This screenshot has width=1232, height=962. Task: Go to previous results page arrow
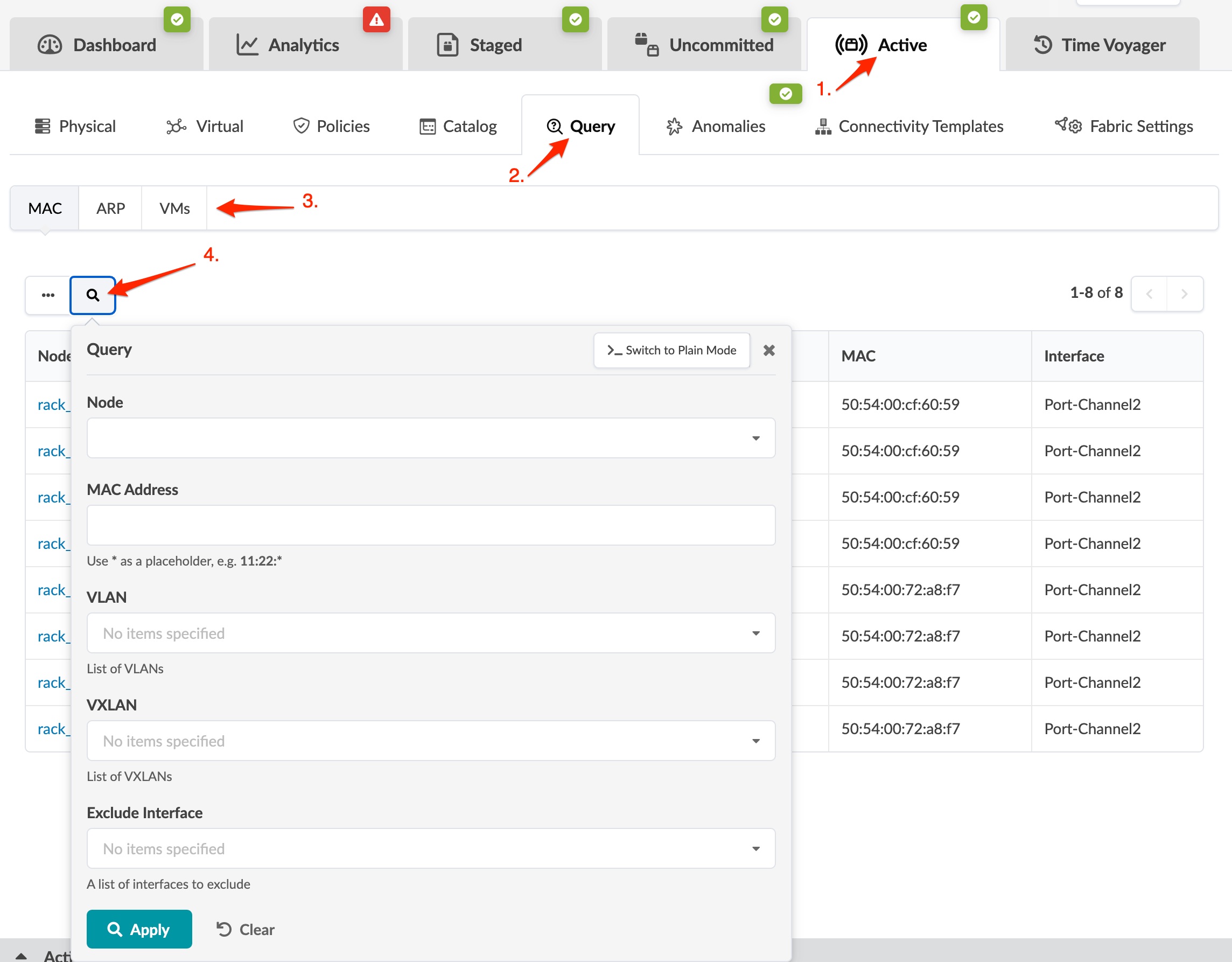coord(1149,294)
